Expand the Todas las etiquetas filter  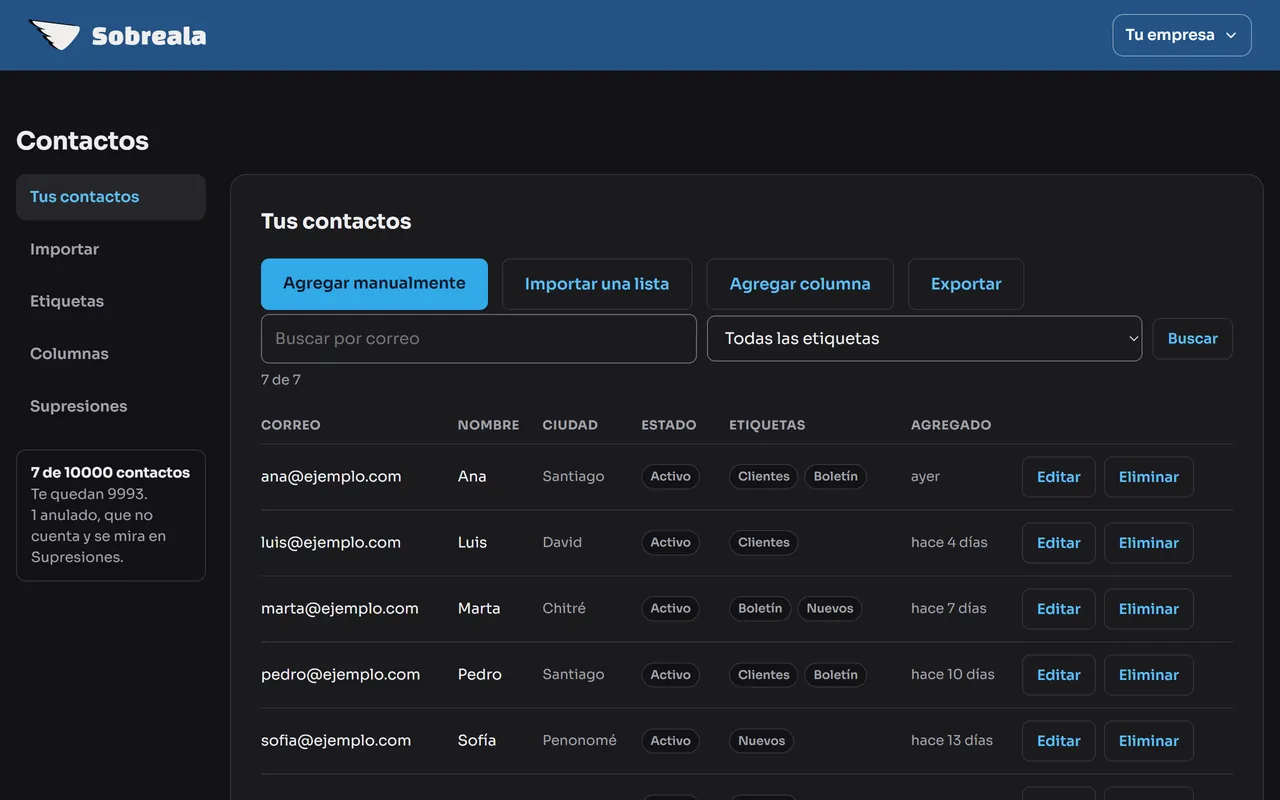click(x=924, y=339)
